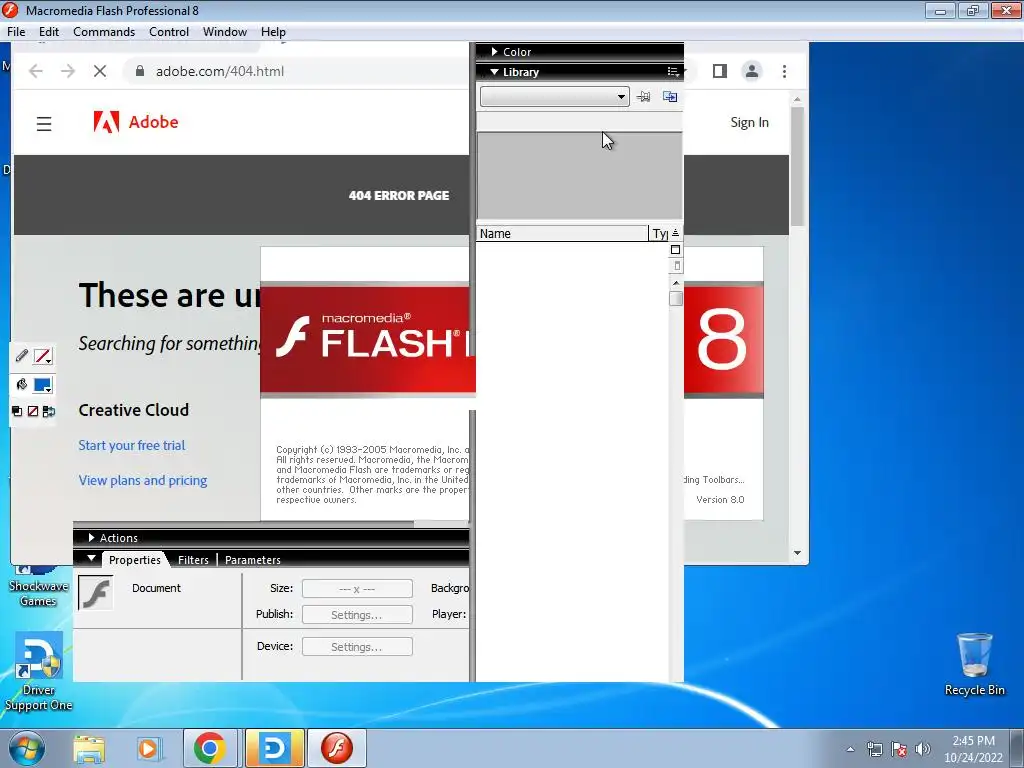The image size is (1024, 768).
Task: Click the browser page scroll-down arrow
Action: [x=797, y=553]
